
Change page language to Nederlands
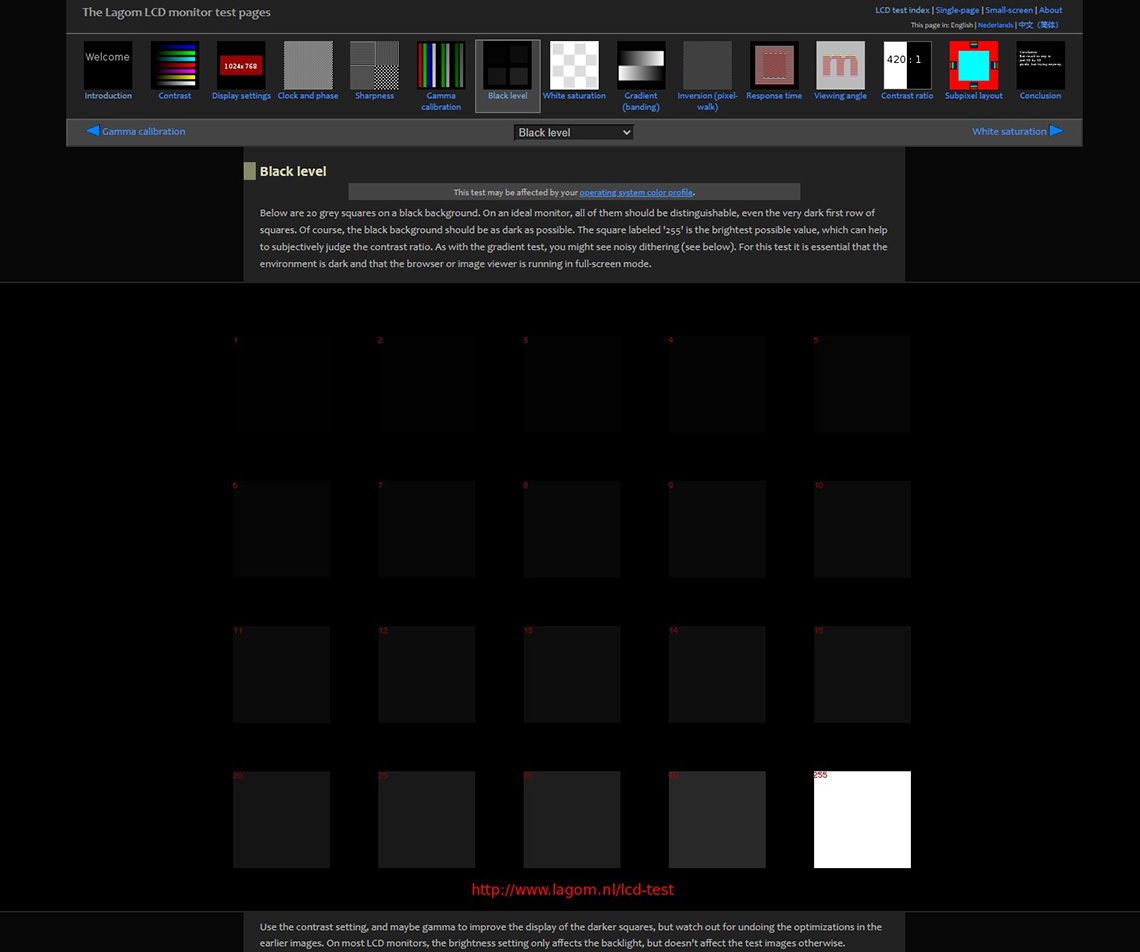click(x=995, y=25)
